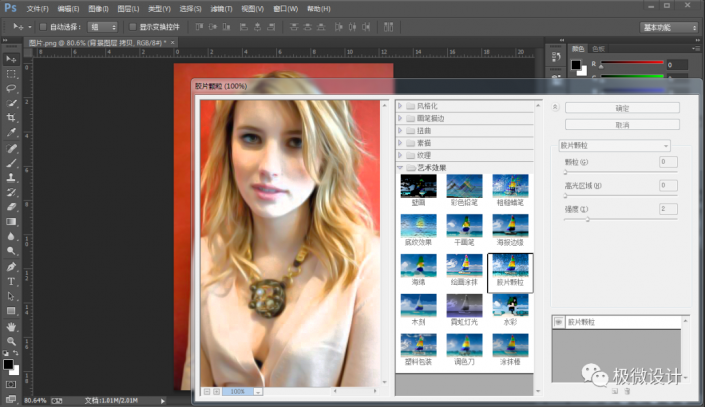Toggle the 显示变换控件 checkbox
Image resolution: width=705 pixels, height=407 pixels.
131,27
